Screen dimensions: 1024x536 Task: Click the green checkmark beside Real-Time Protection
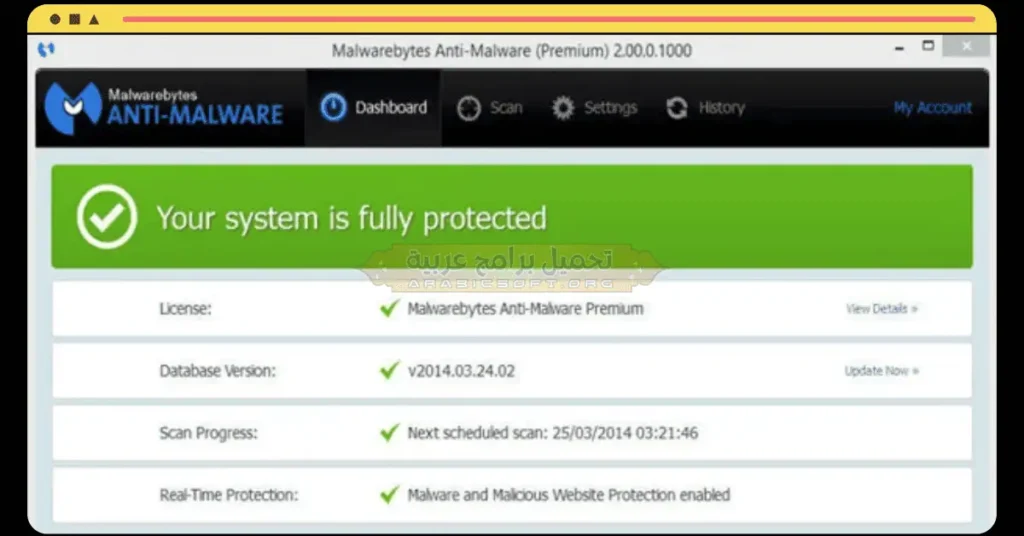click(389, 494)
